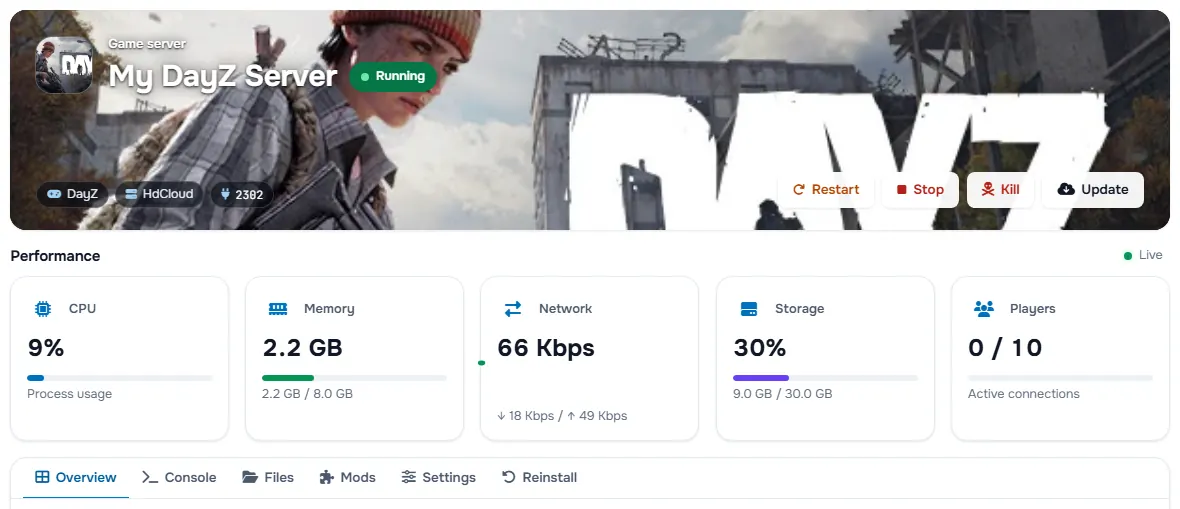1180x509 pixels.
Task: Click the CPU chip icon
Action: (43, 309)
